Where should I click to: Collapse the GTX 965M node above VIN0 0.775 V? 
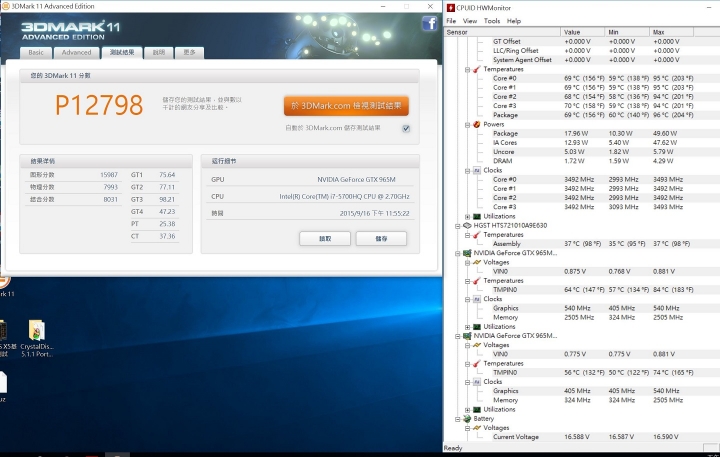coord(458,336)
